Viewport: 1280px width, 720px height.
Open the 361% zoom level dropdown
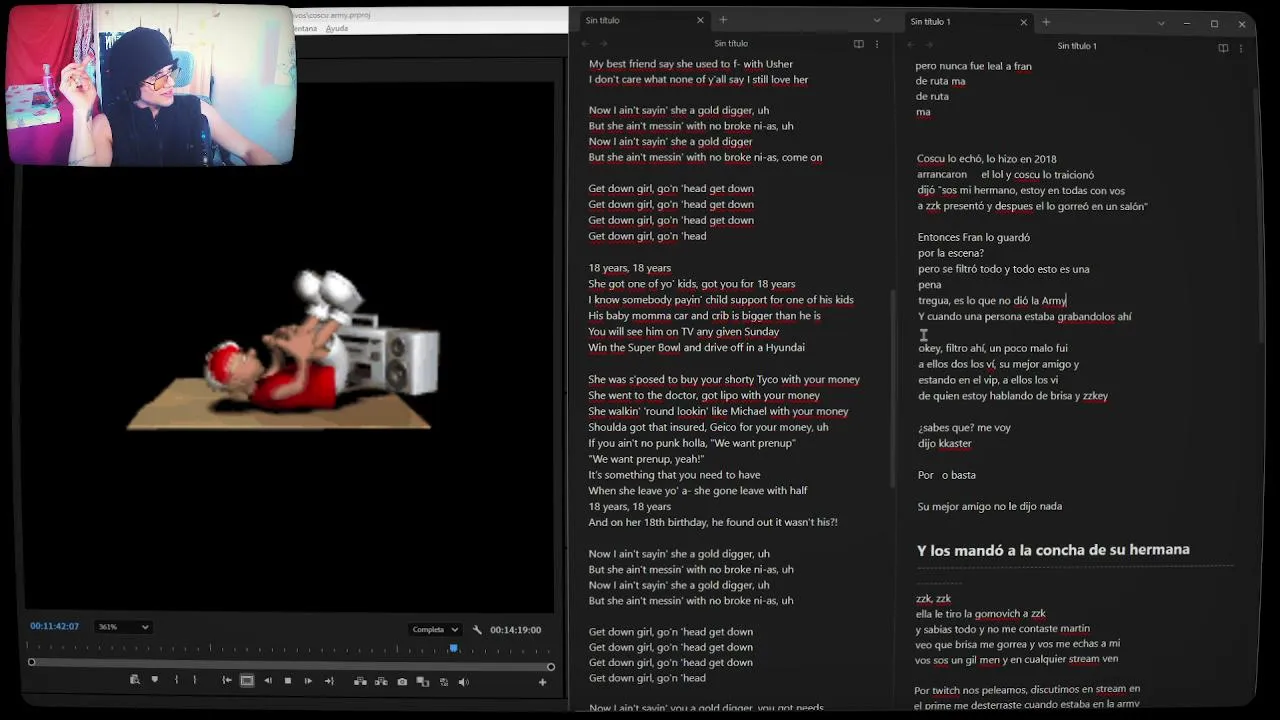pyautogui.click(x=123, y=627)
